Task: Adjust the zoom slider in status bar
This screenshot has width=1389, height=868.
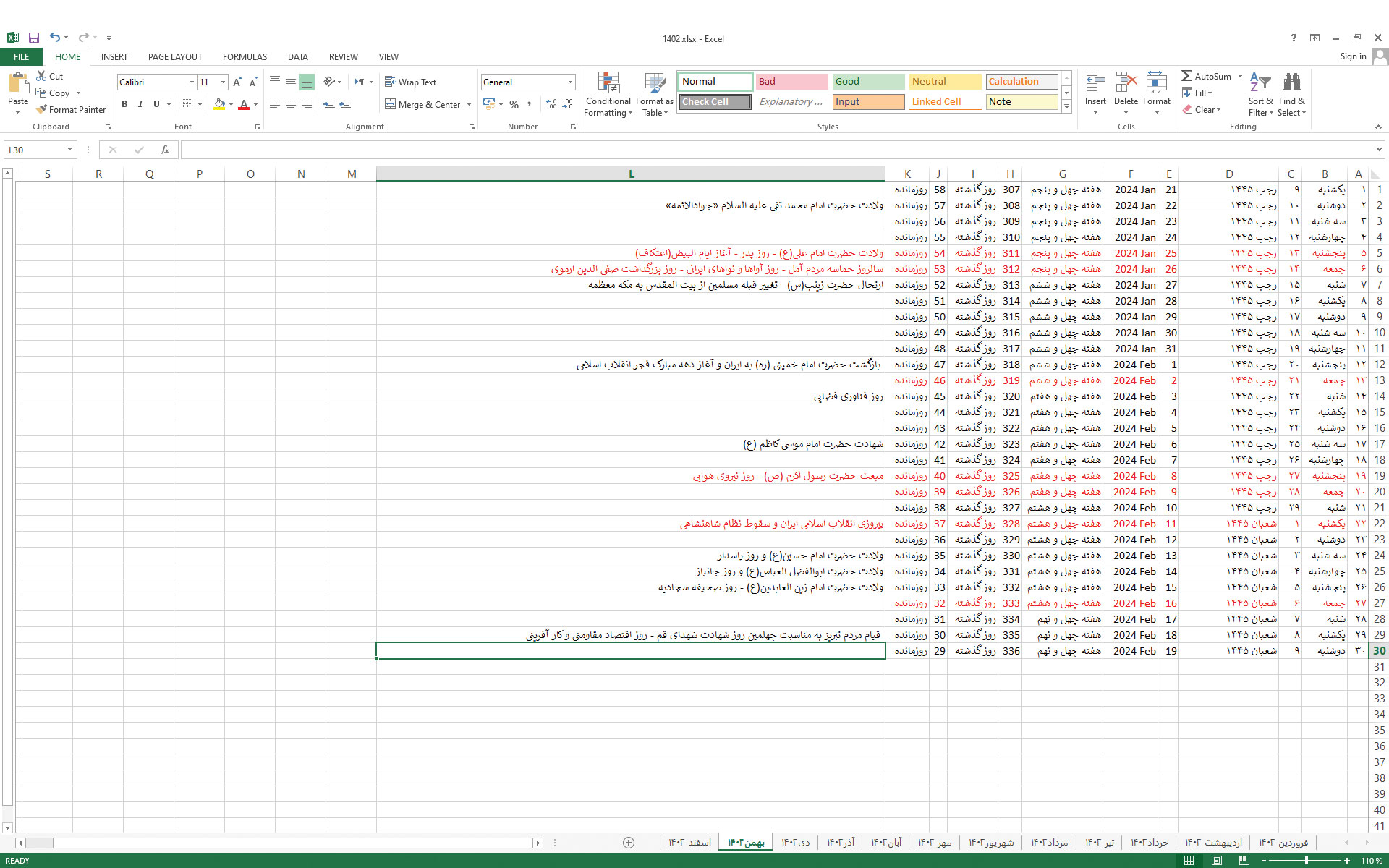Action: 1307,861
